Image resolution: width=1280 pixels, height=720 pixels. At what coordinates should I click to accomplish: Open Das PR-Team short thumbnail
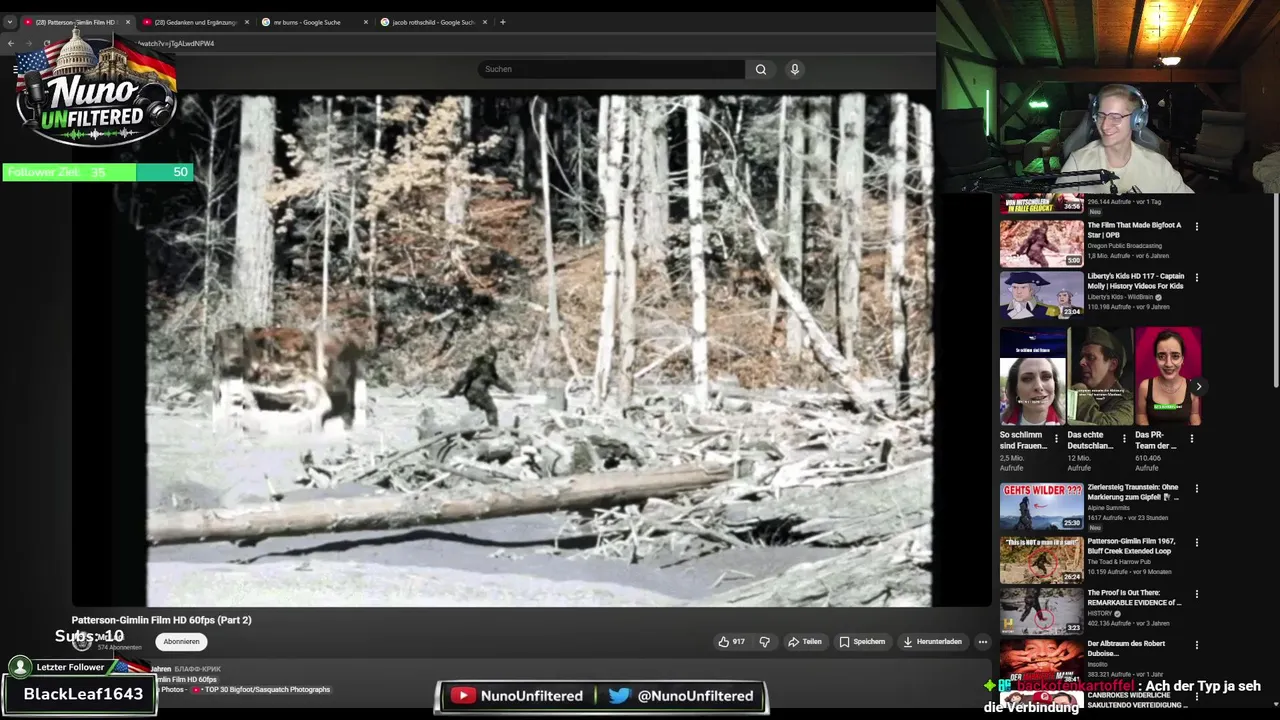pos(1168,376)
